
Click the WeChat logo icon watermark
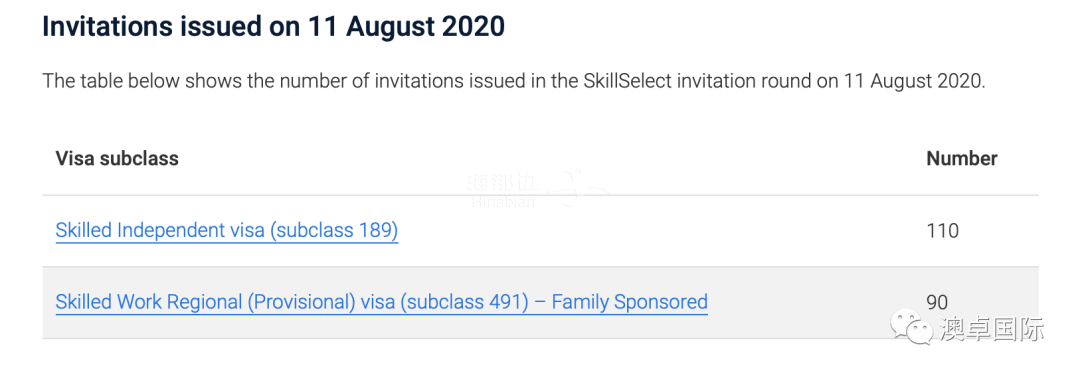tap(912, 329)
